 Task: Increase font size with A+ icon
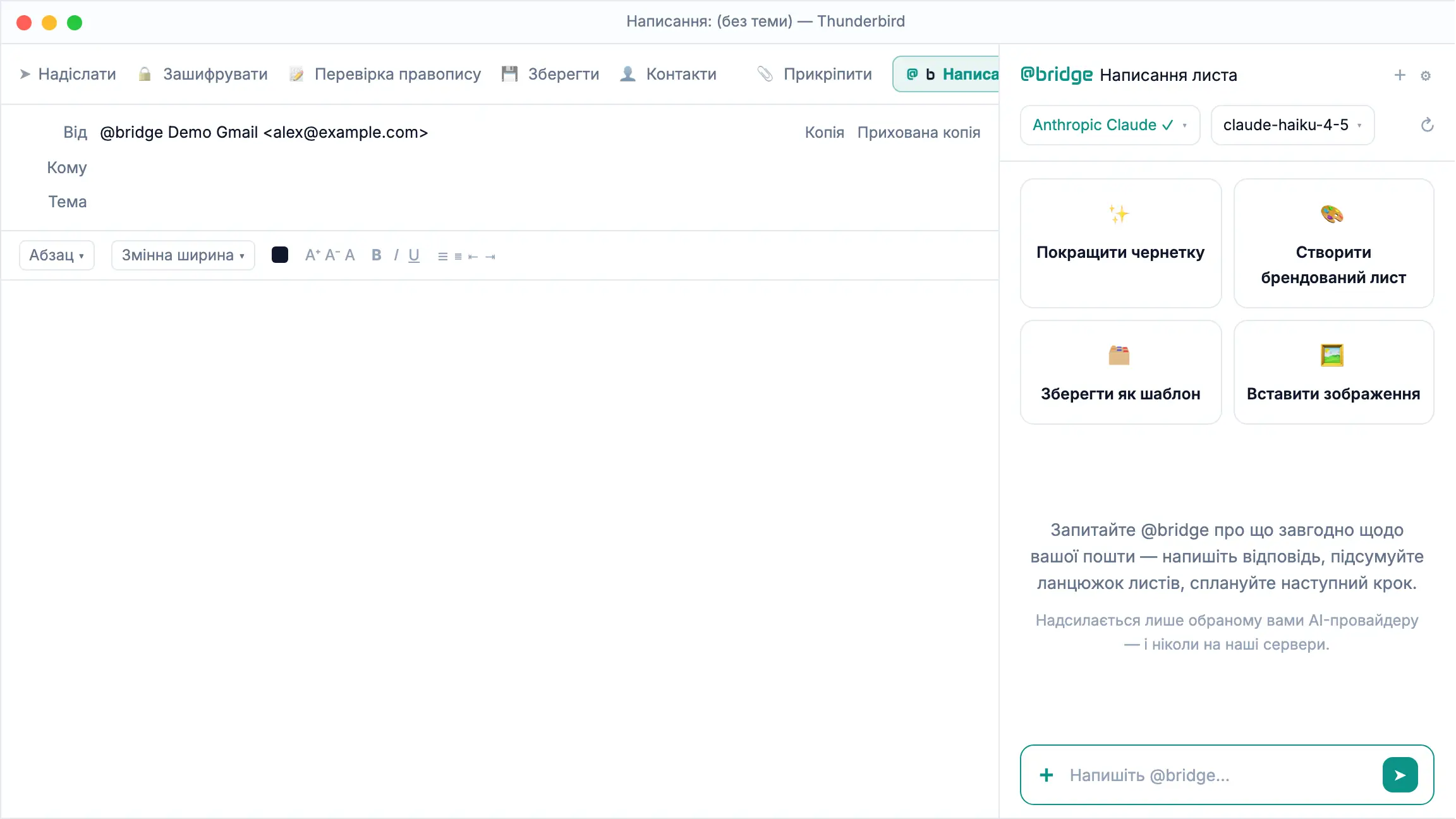(312, 255)
